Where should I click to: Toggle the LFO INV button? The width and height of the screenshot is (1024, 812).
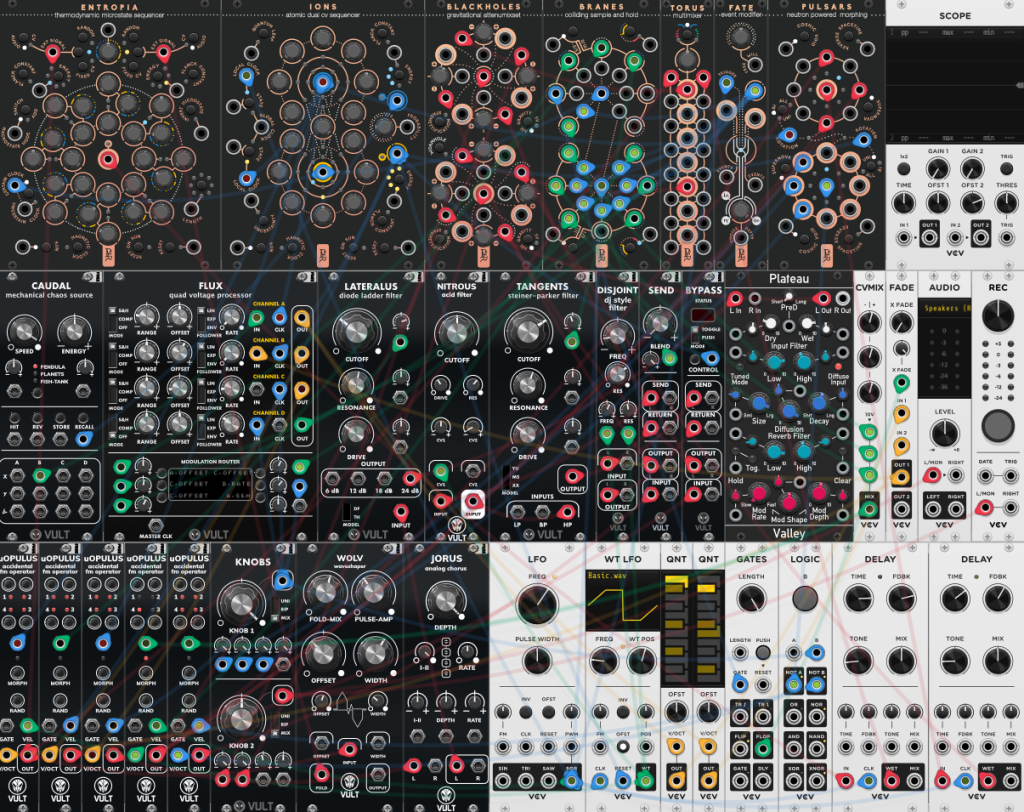(526, 712)
